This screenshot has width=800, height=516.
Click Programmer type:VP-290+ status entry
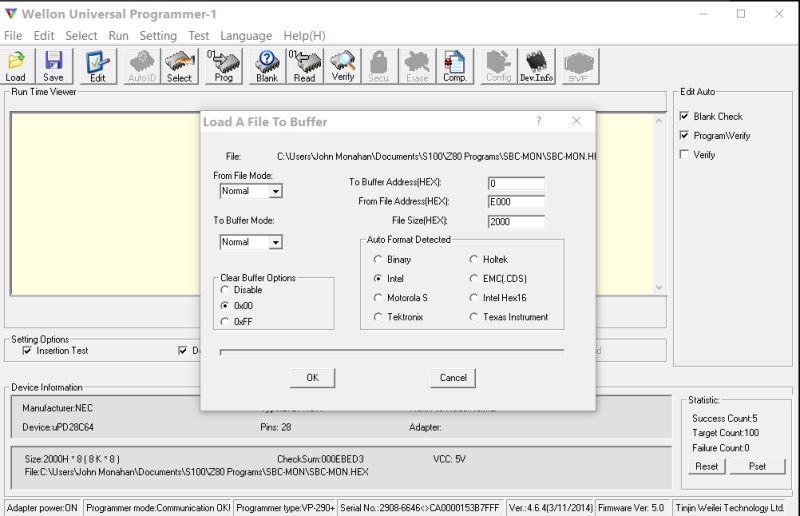pos(285,508)
